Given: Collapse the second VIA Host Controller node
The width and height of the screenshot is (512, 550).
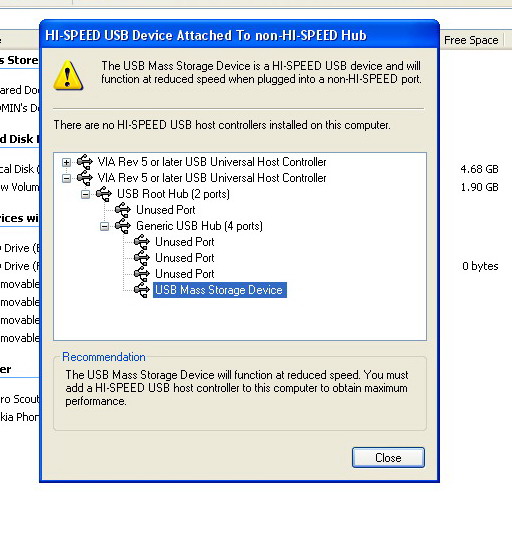Looking at the screenshot, I should [66, 179].
